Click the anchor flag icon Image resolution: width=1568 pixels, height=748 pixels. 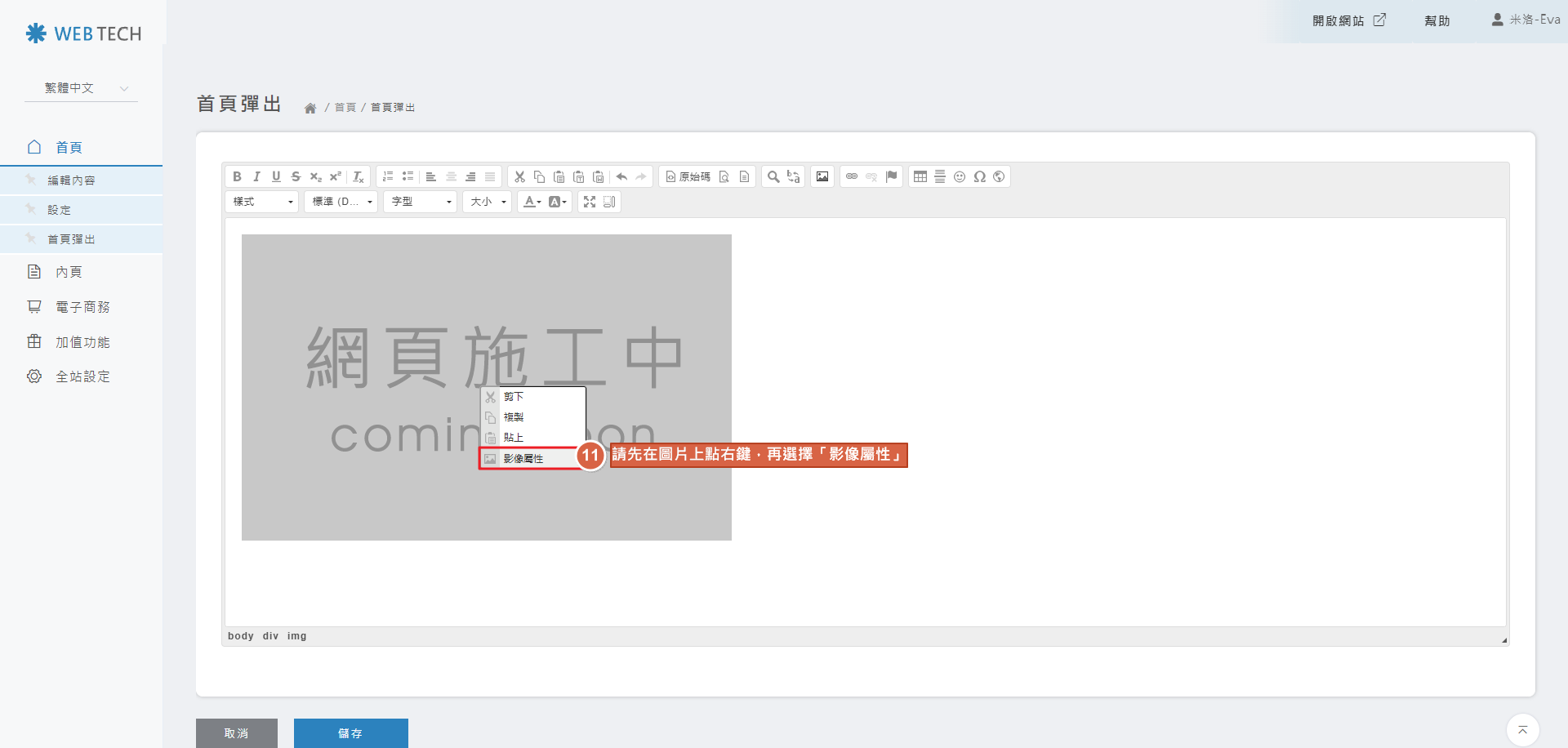tap(891, 176)
